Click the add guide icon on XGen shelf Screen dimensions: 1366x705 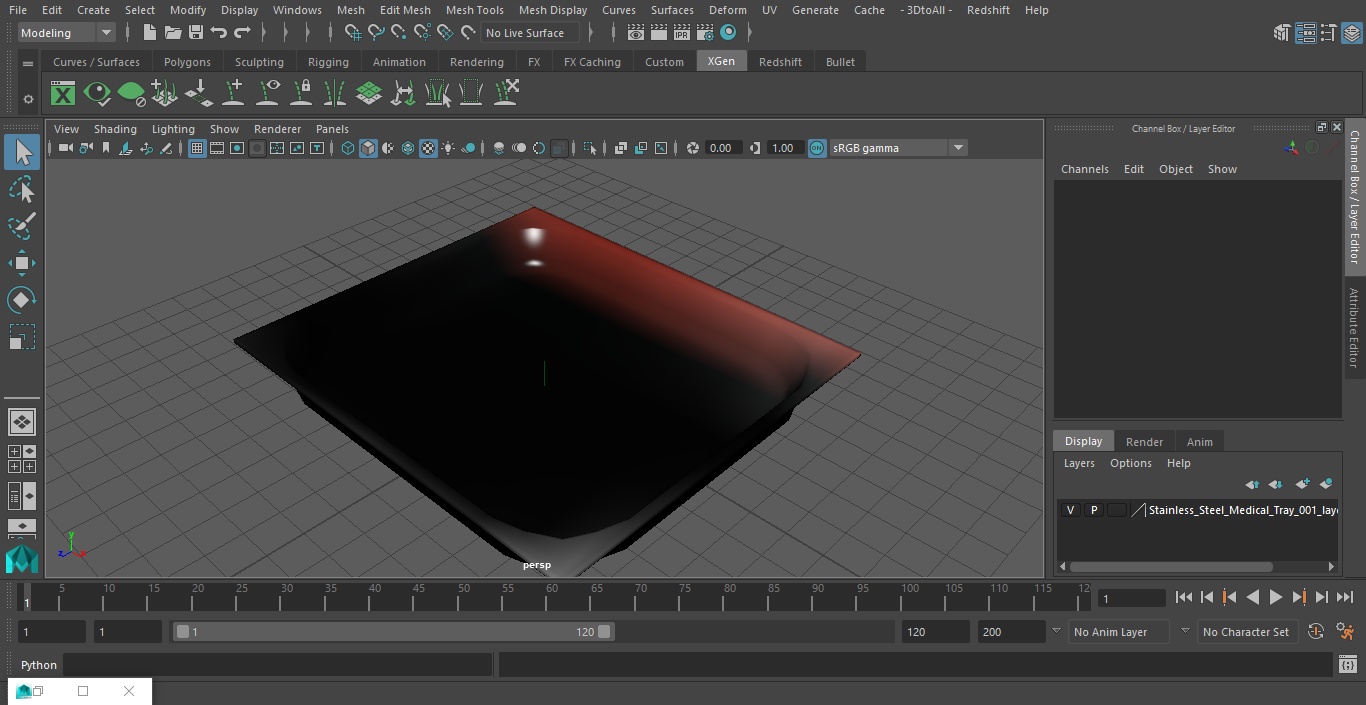pos(233,94)
